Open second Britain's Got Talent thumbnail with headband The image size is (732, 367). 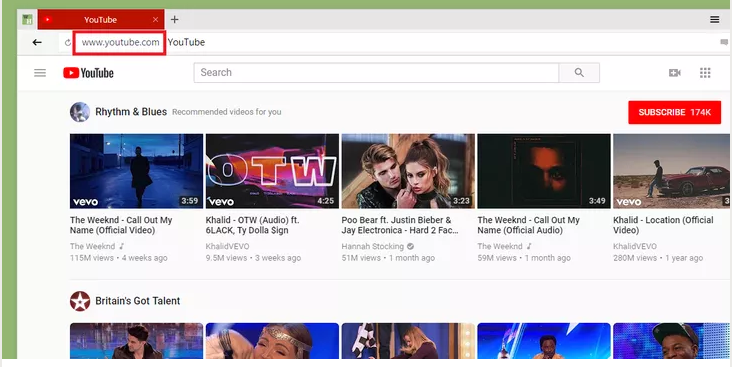pos(272,341)
